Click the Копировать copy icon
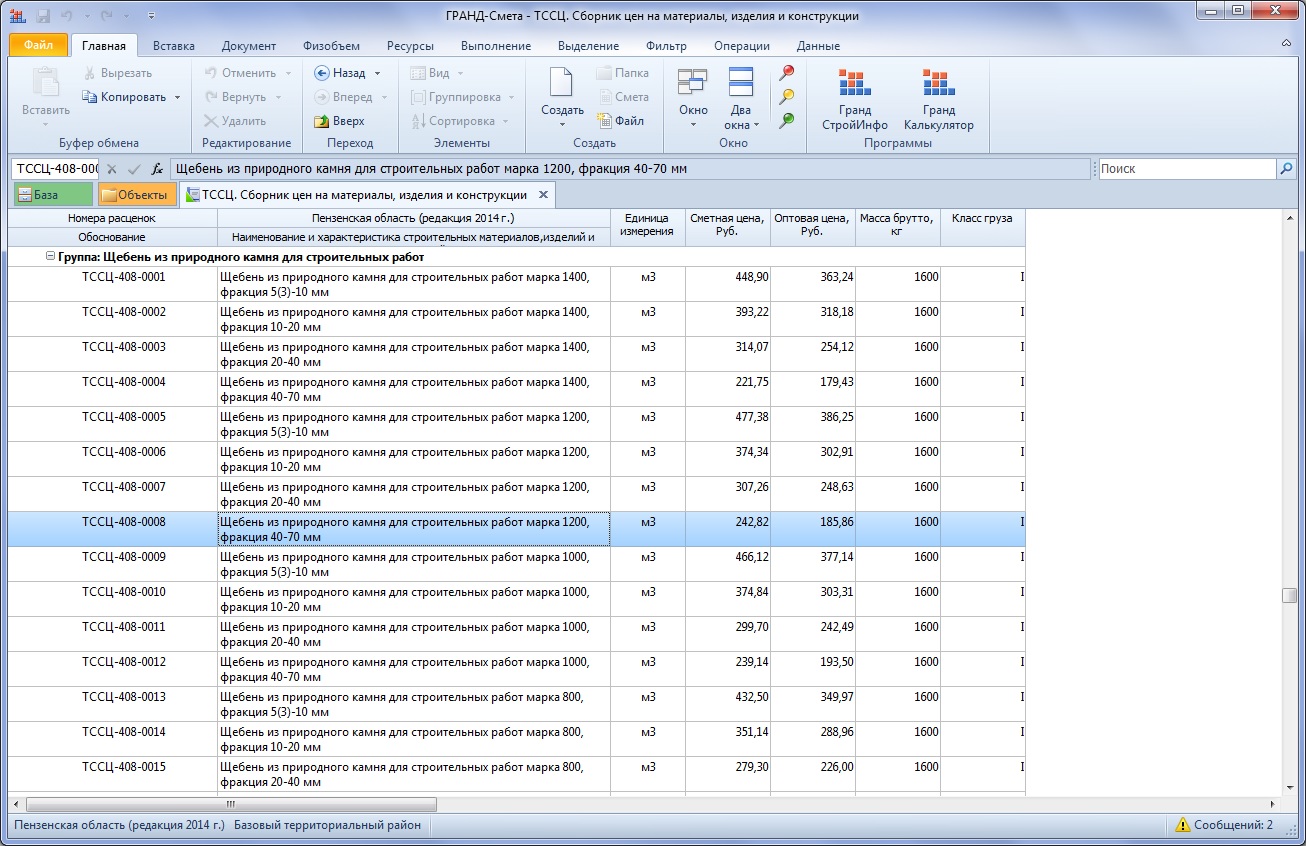Image resolution: width=1306 pixels, height=846 pixels. point(89,97)
